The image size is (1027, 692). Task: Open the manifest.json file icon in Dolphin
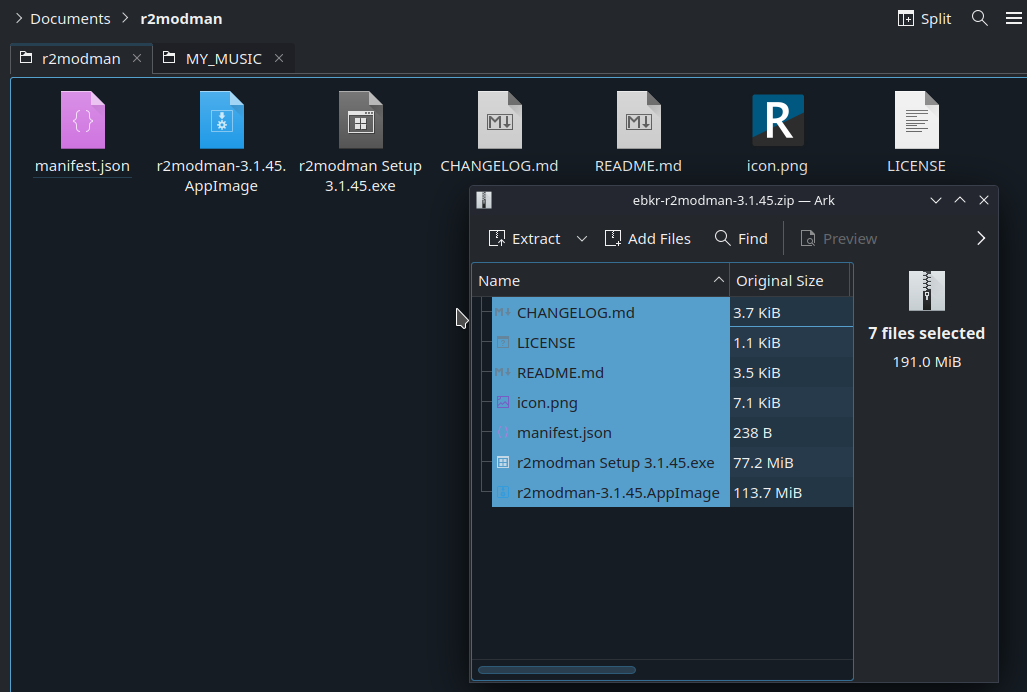83,120
